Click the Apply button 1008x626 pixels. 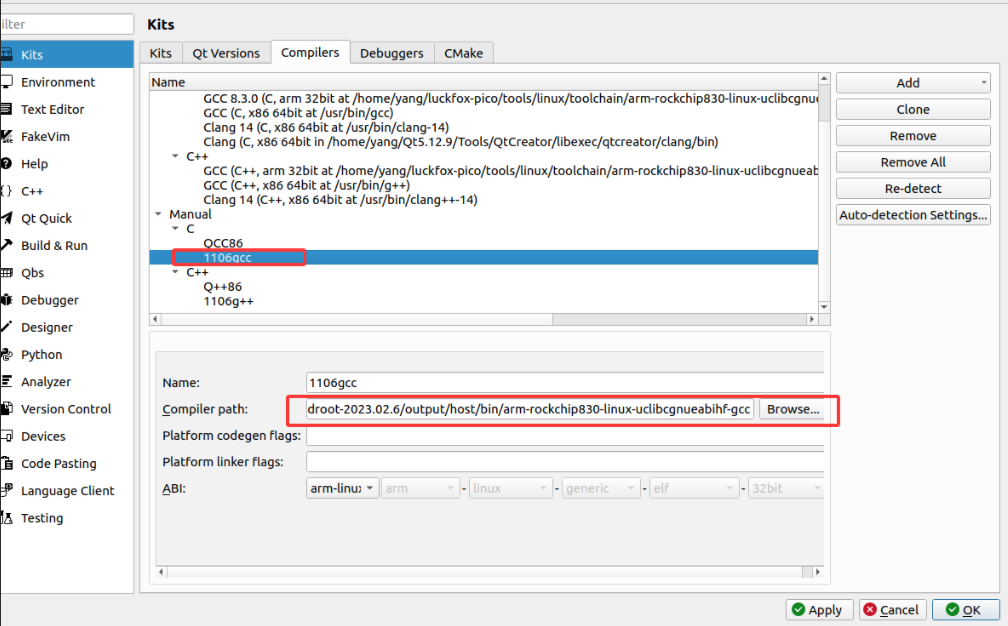[x=815, y=609]
